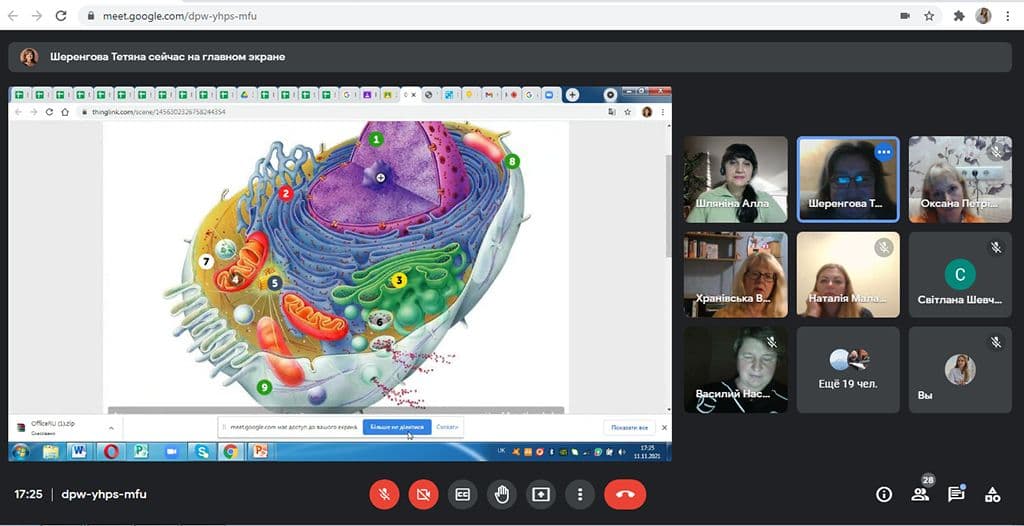Click the browser back arrow beside meet.google.com
1024x526 pixels.
point(12,16)
